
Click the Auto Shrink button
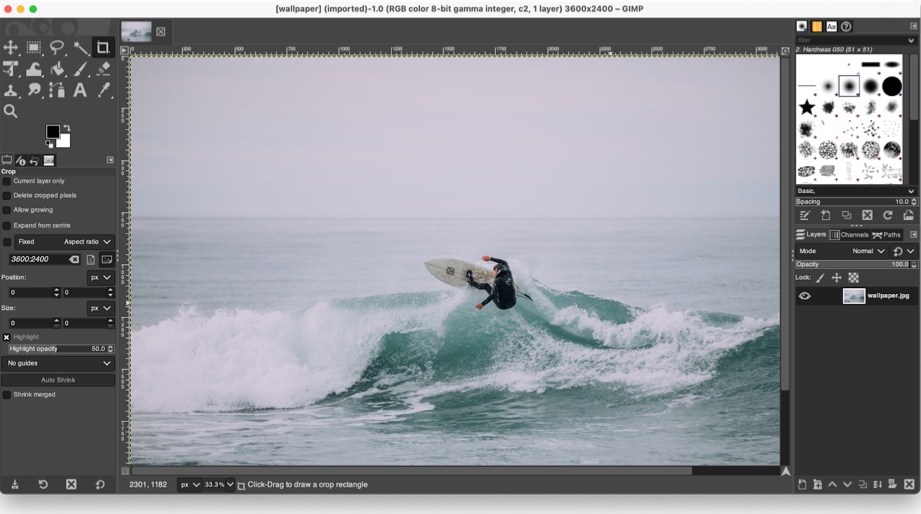pyautogui.click(x=58, y=380)
